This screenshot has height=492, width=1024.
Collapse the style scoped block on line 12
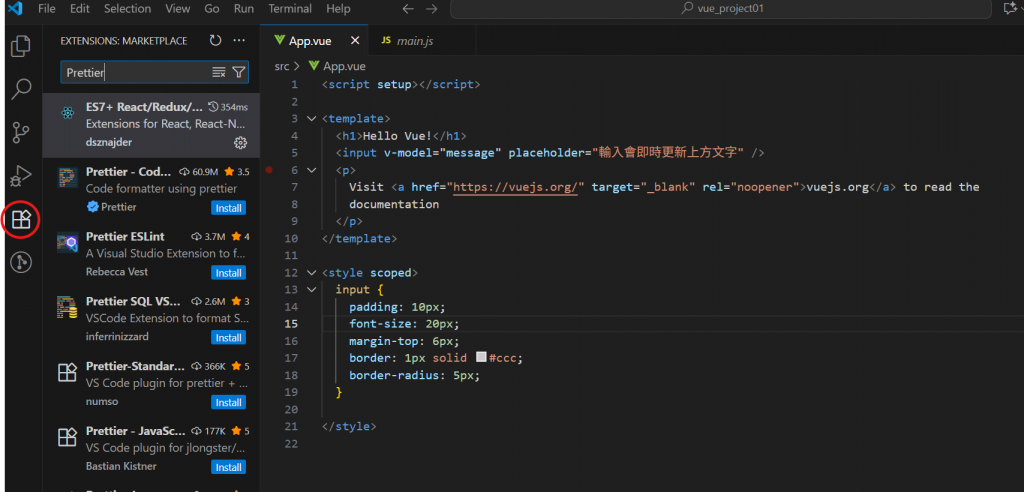pos(312,272)
